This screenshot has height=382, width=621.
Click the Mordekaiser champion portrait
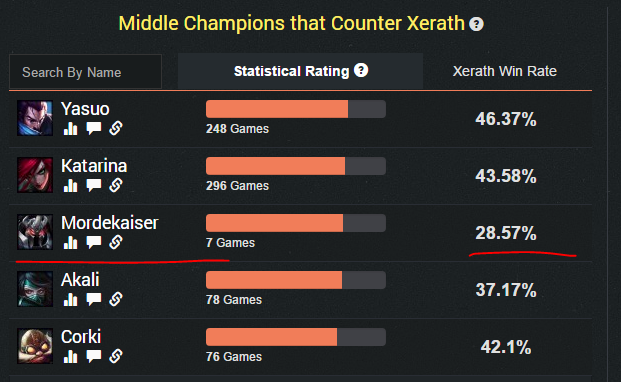coord(35,232)
